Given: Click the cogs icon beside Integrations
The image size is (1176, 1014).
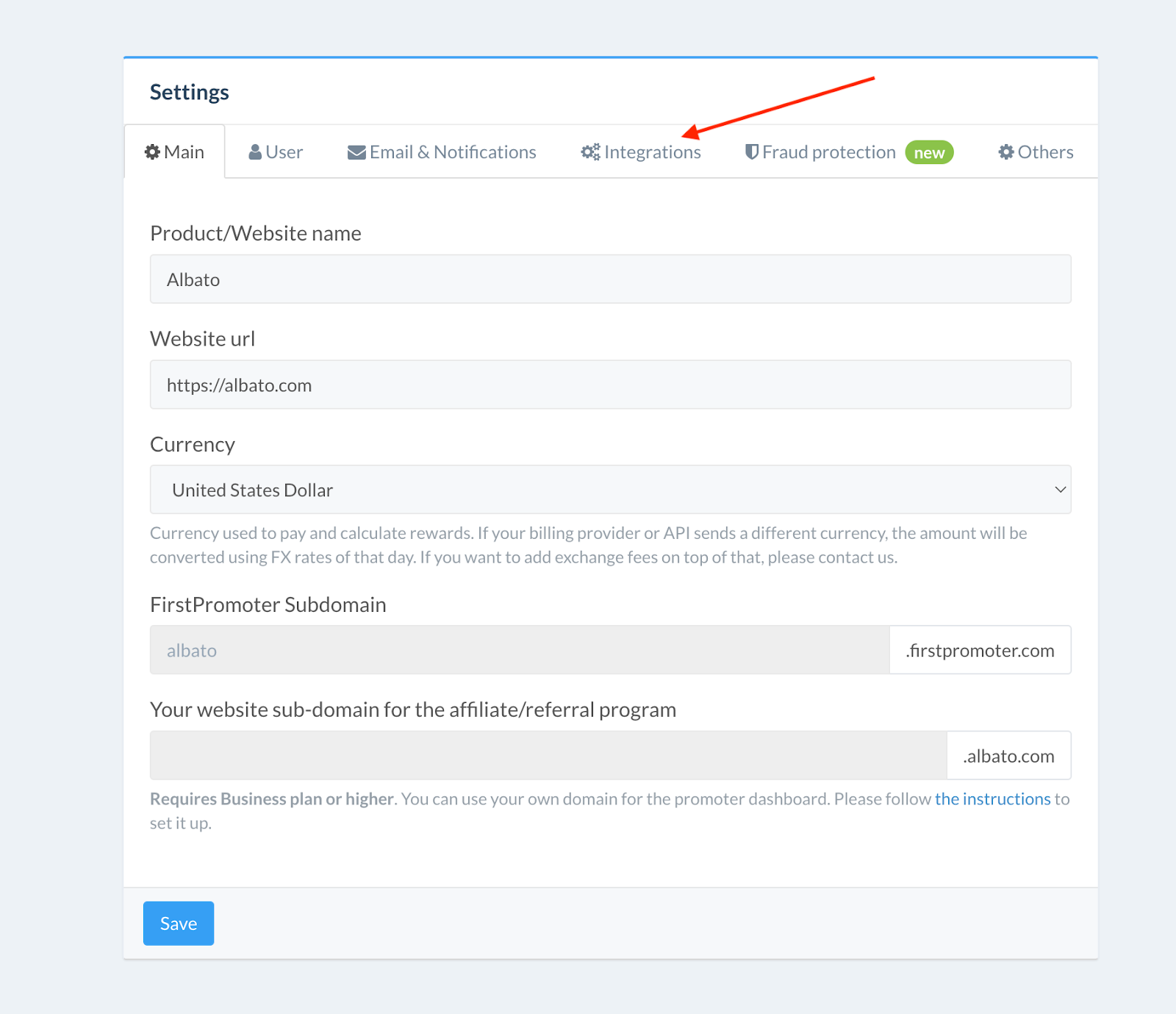Looking at the screenshot, I should [x=591, y=151].
